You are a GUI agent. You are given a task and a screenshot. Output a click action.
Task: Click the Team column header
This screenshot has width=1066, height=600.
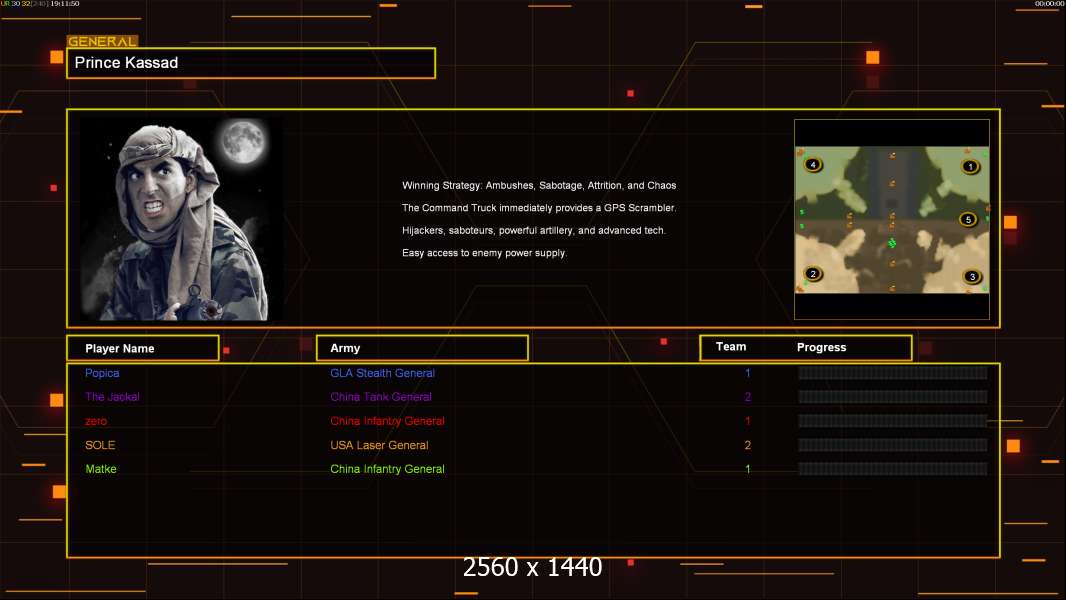tap(731, 347)
